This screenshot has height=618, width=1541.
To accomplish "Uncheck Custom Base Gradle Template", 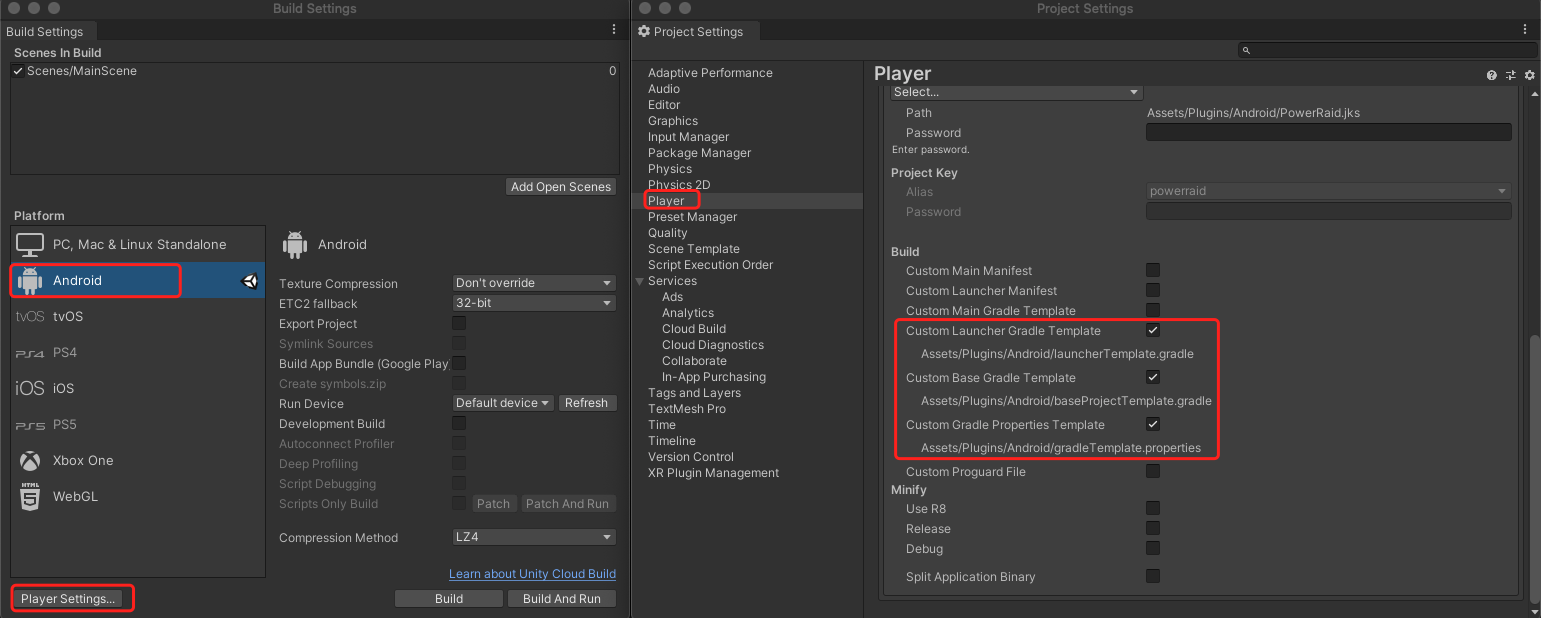I will coord(1153,377).
